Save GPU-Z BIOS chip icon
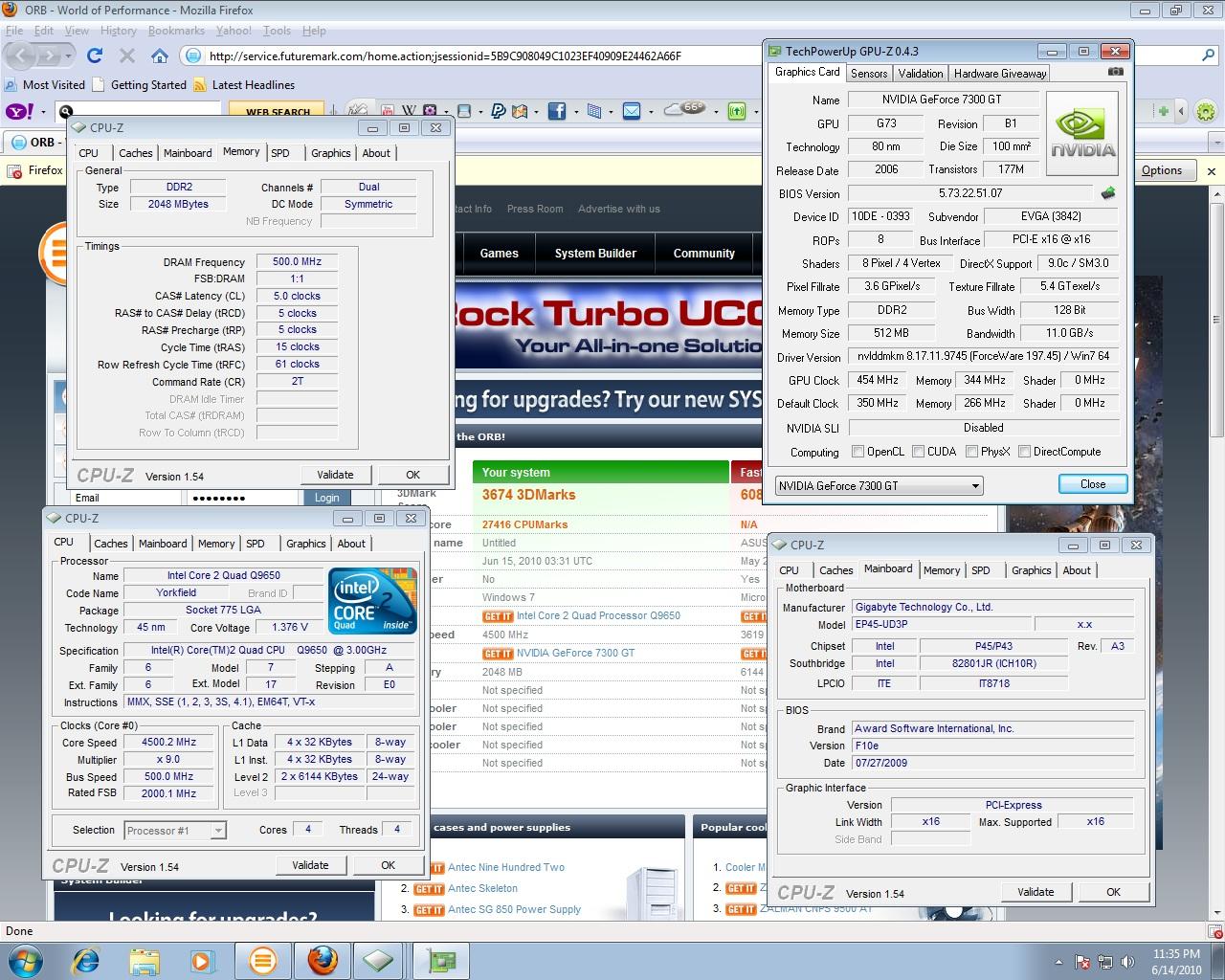This screenshot has width=1225, height=980. point(1108,193)
